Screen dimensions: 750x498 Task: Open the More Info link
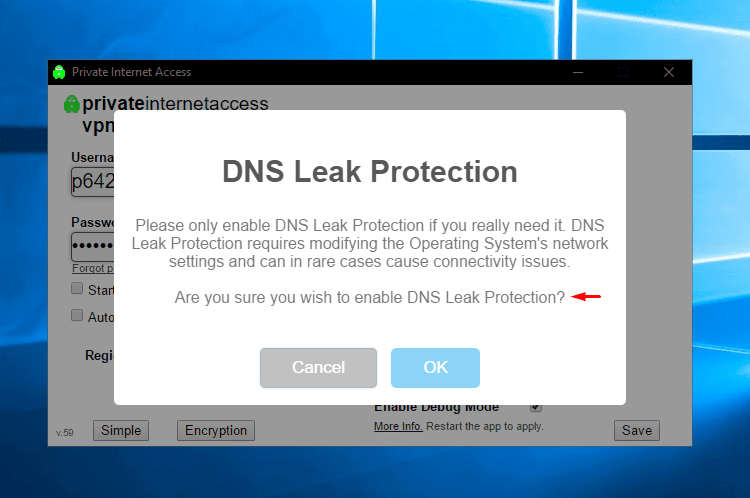398,426
